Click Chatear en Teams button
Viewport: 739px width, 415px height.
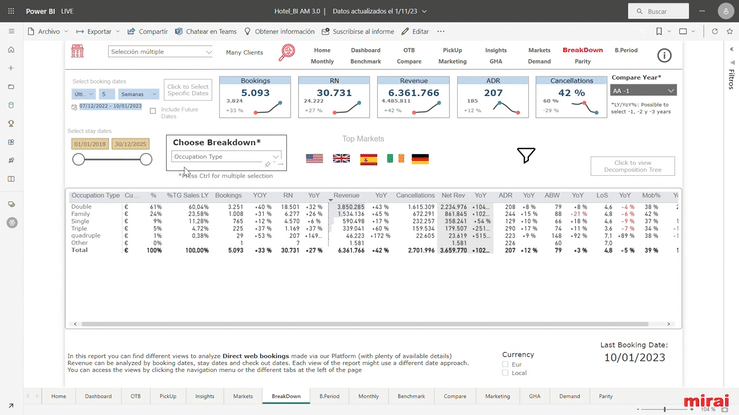point(205,32)
